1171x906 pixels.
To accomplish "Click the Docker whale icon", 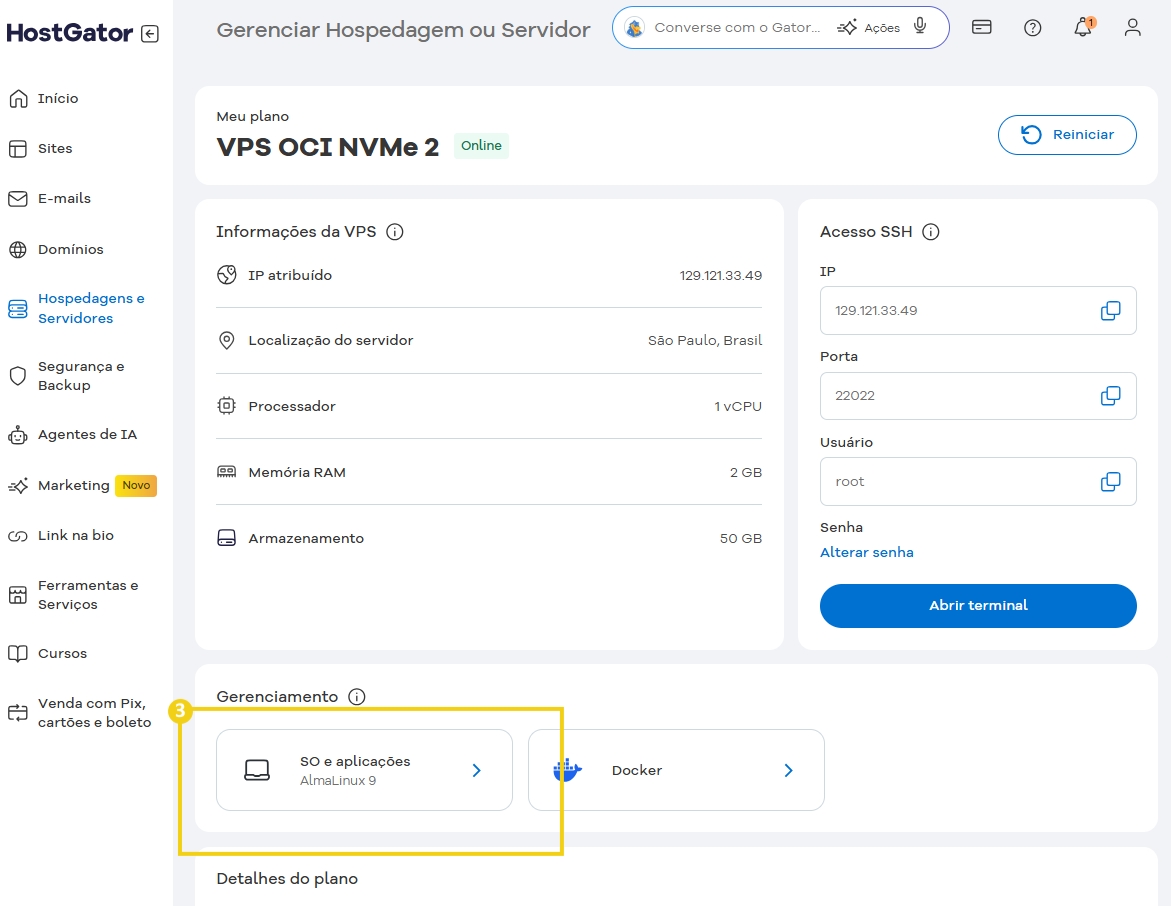I will 567,770.
